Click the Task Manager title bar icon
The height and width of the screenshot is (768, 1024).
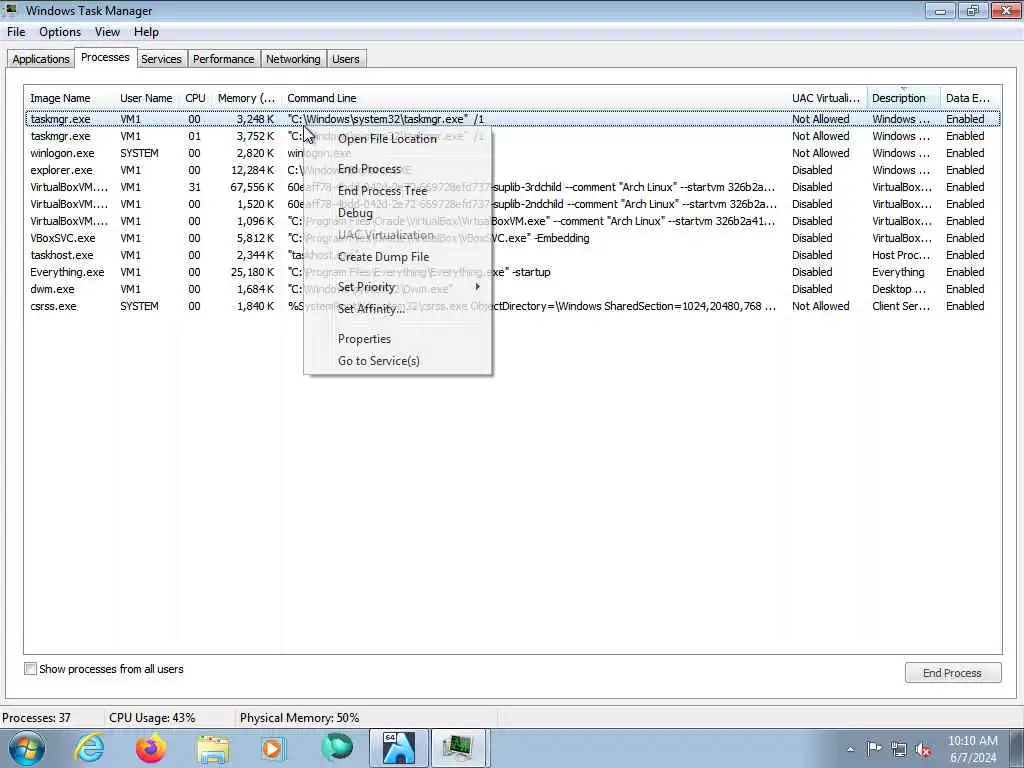[11, 10]
